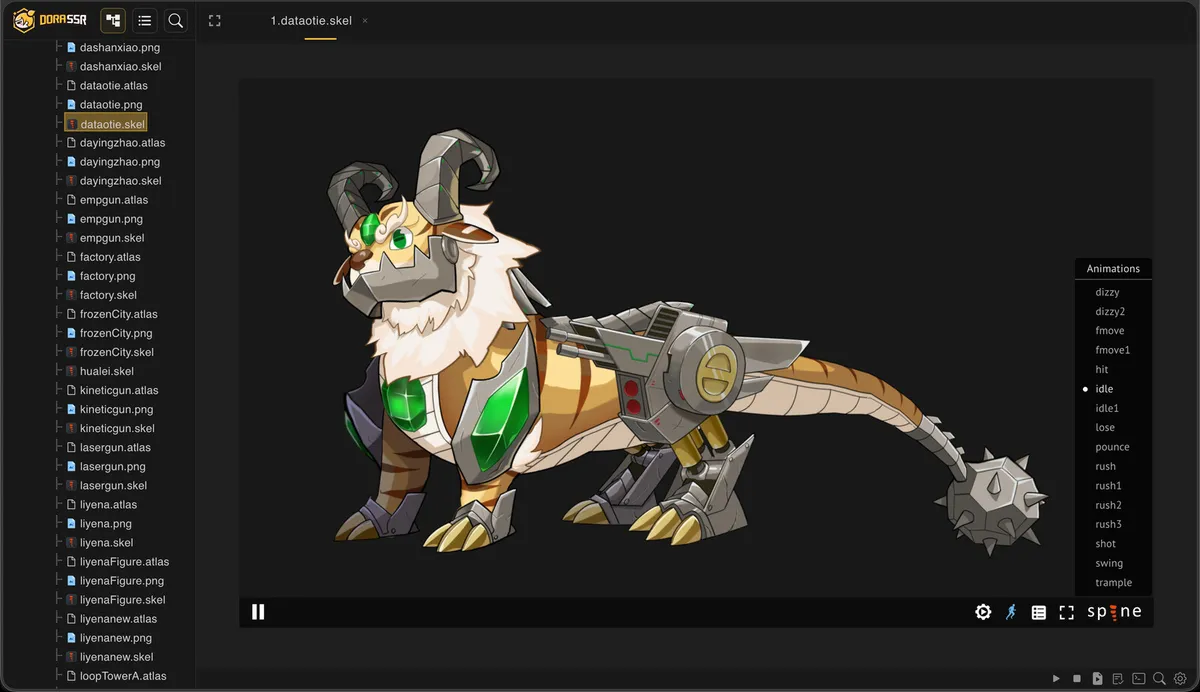Click the factory.atlas file icon
Image resolution: width=1200 pixels, height=692 pixels.
[x=71, y=256]
